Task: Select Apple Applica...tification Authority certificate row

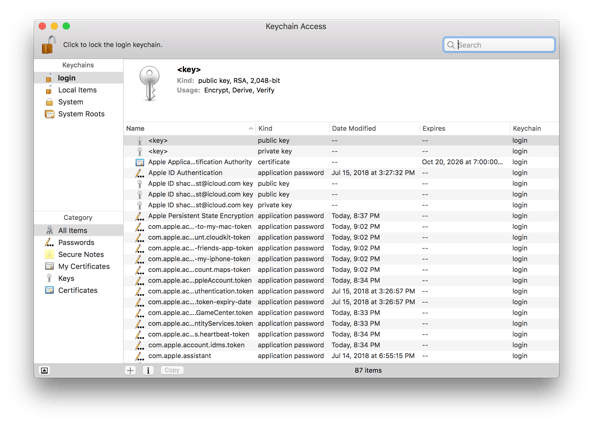Action: tap(341, 162)
